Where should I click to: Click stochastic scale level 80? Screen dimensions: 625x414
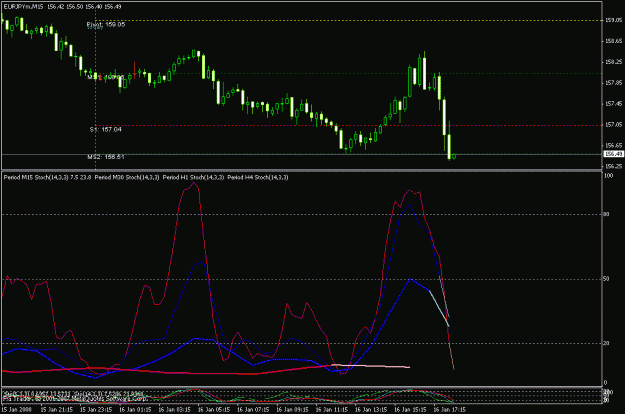[x=606, y=214]
